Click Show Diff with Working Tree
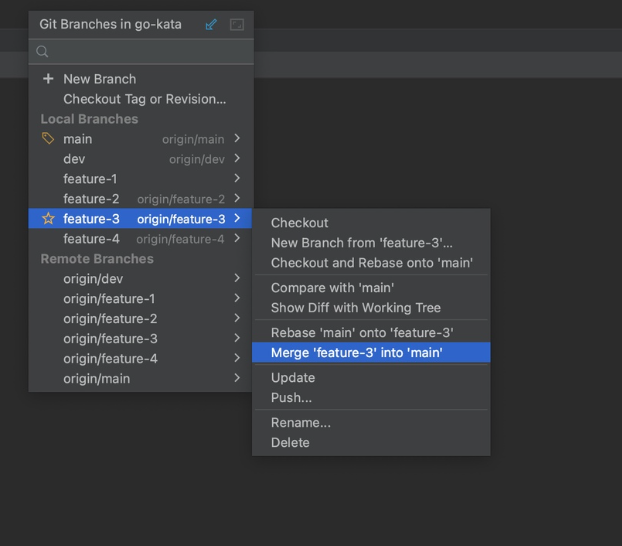622x546 pixels. pyautogui.click(x=355, y=308)
